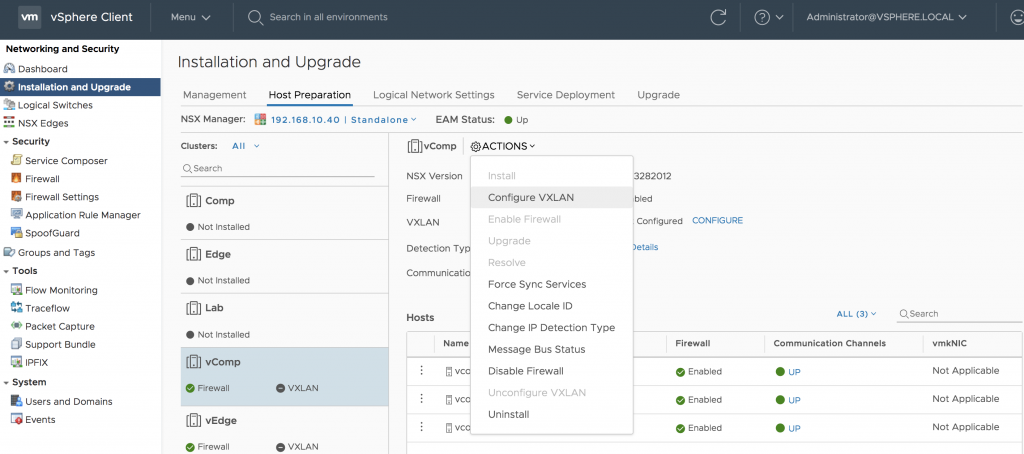The width and height of the screenshot is (1024, 454).
Task: Click the SpoofGuard icon
Action: point(16,233)
